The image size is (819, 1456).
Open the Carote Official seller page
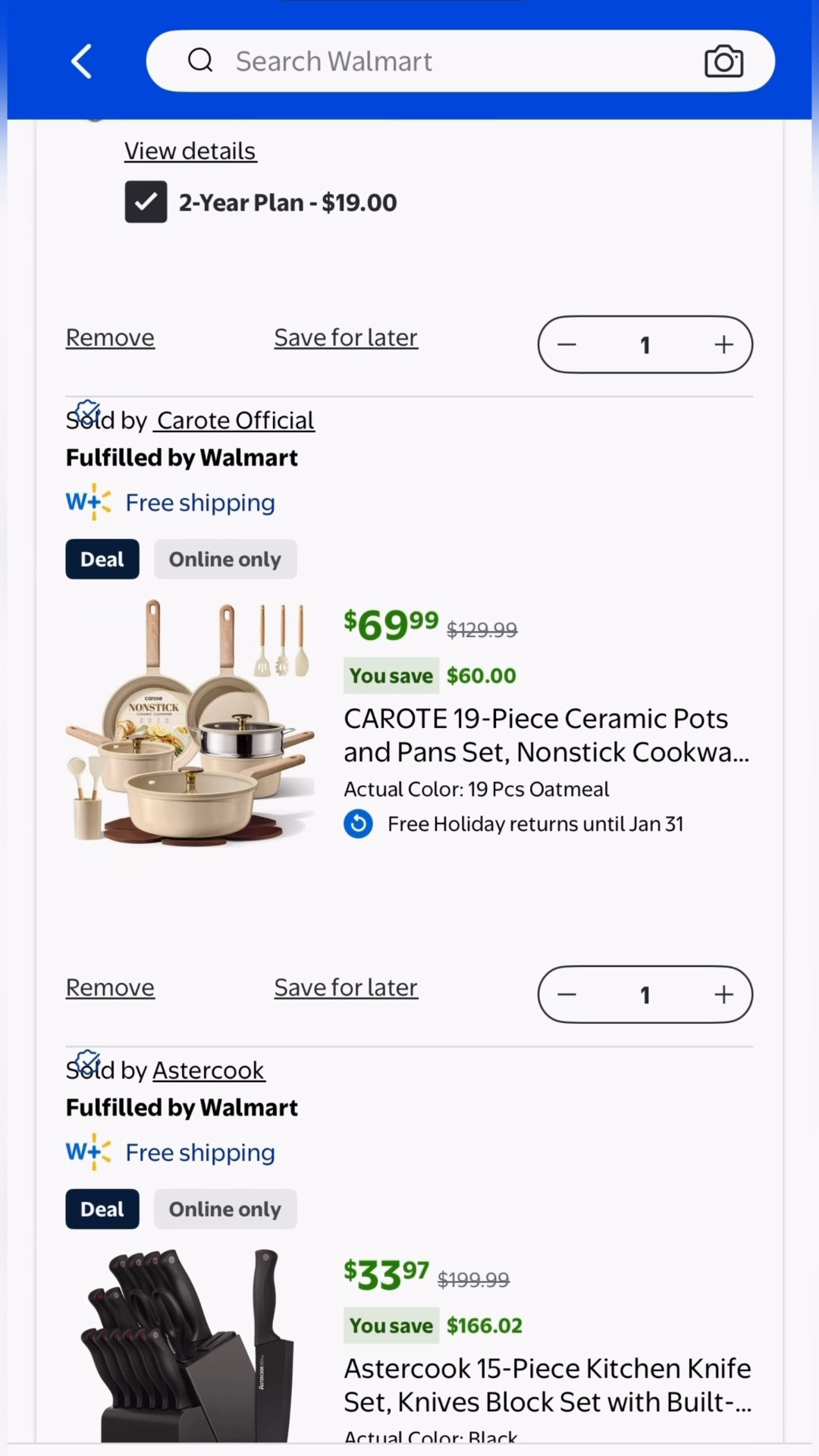(x=235, y=420)
